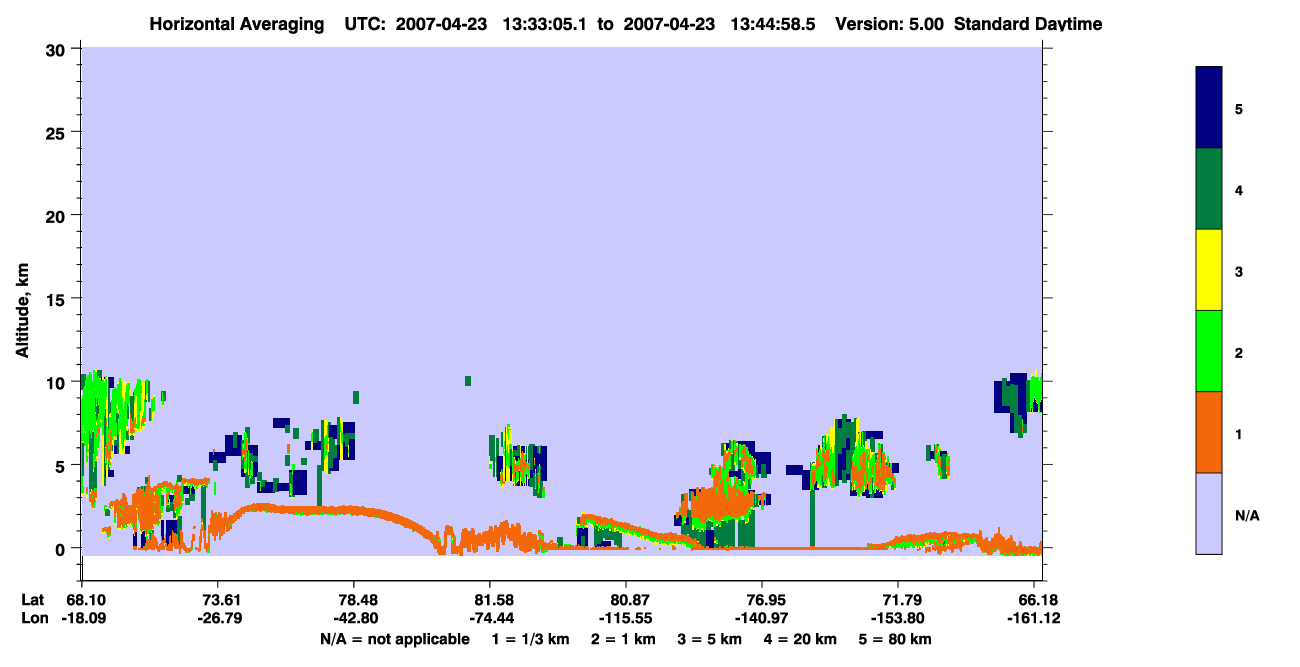This screenshot has width=1300, height=667.
Task: Click the longitude value -115.55
Action: point(625,618)
